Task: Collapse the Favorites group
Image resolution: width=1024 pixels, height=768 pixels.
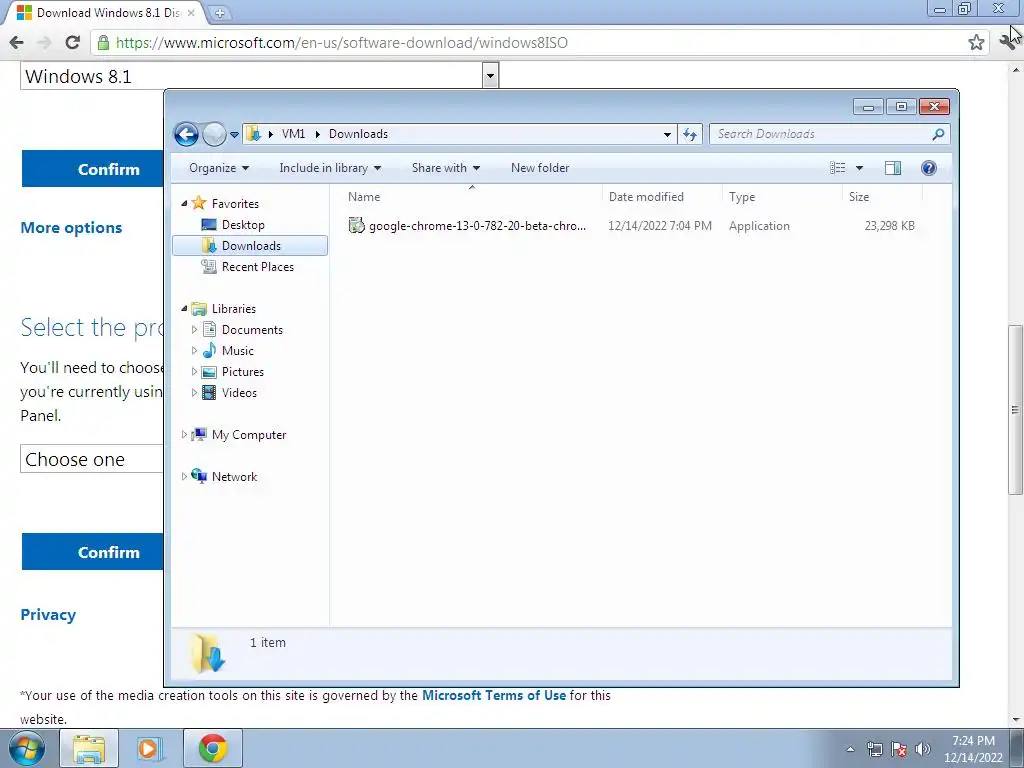Action: tap(184, 204)
